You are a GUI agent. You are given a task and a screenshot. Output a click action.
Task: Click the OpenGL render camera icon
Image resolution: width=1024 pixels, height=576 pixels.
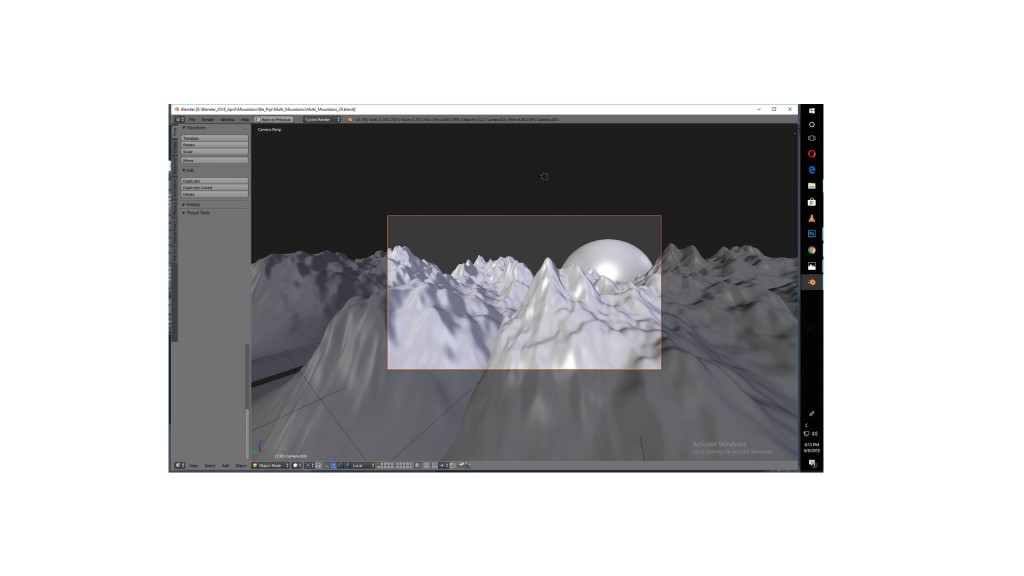click(x=461, y=463)
